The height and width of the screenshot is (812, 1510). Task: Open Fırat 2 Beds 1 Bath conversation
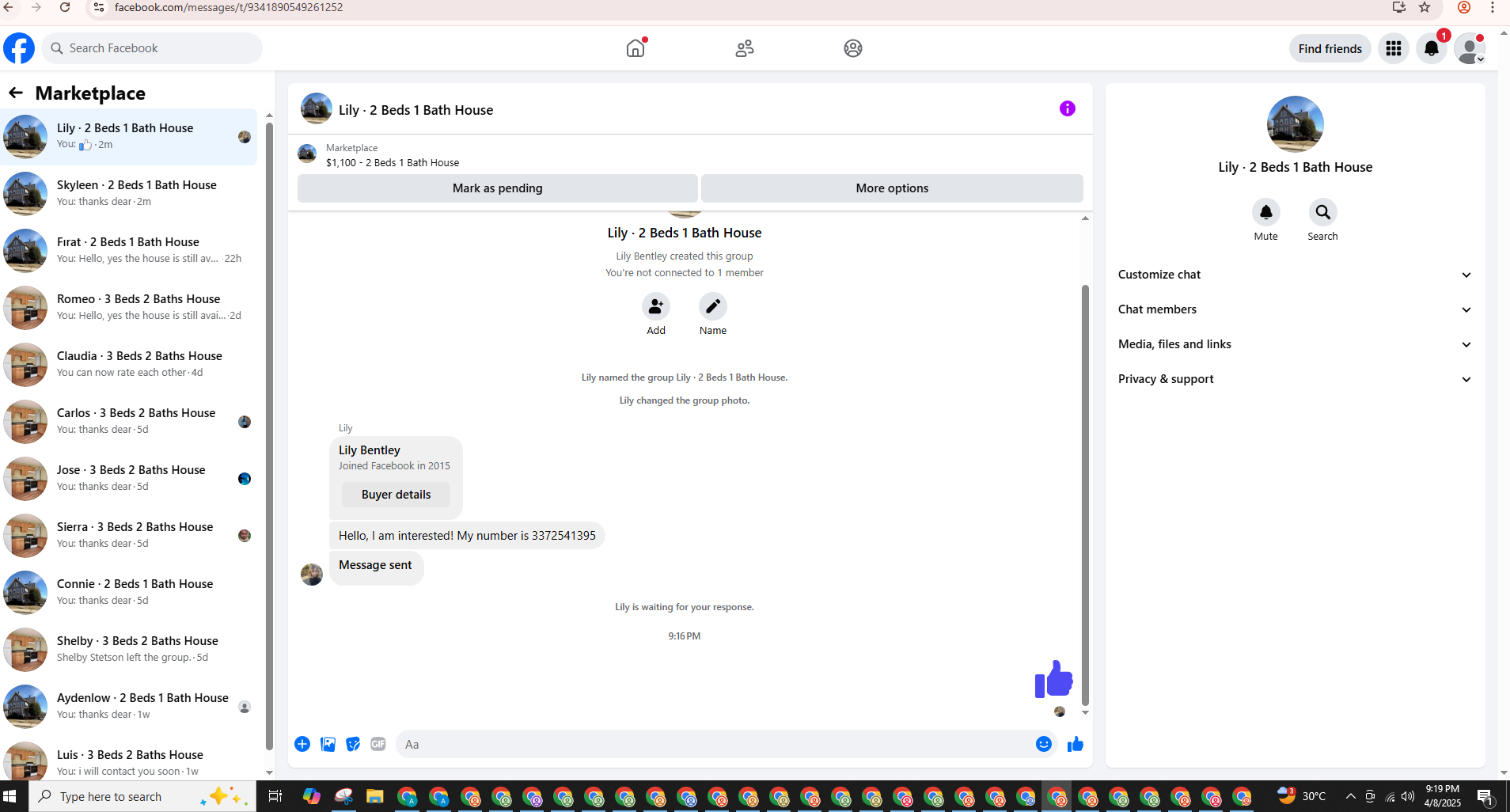tap(129, 250)
